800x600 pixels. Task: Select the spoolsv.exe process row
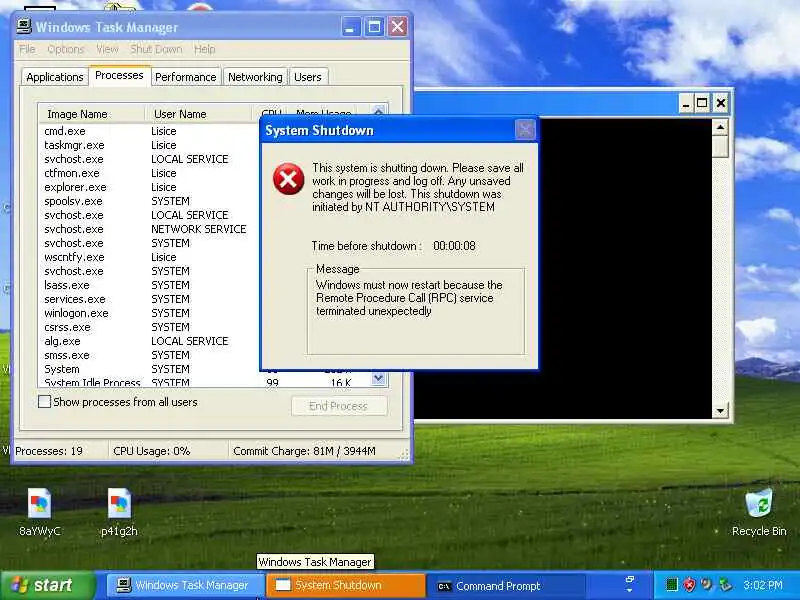(149, 201)
